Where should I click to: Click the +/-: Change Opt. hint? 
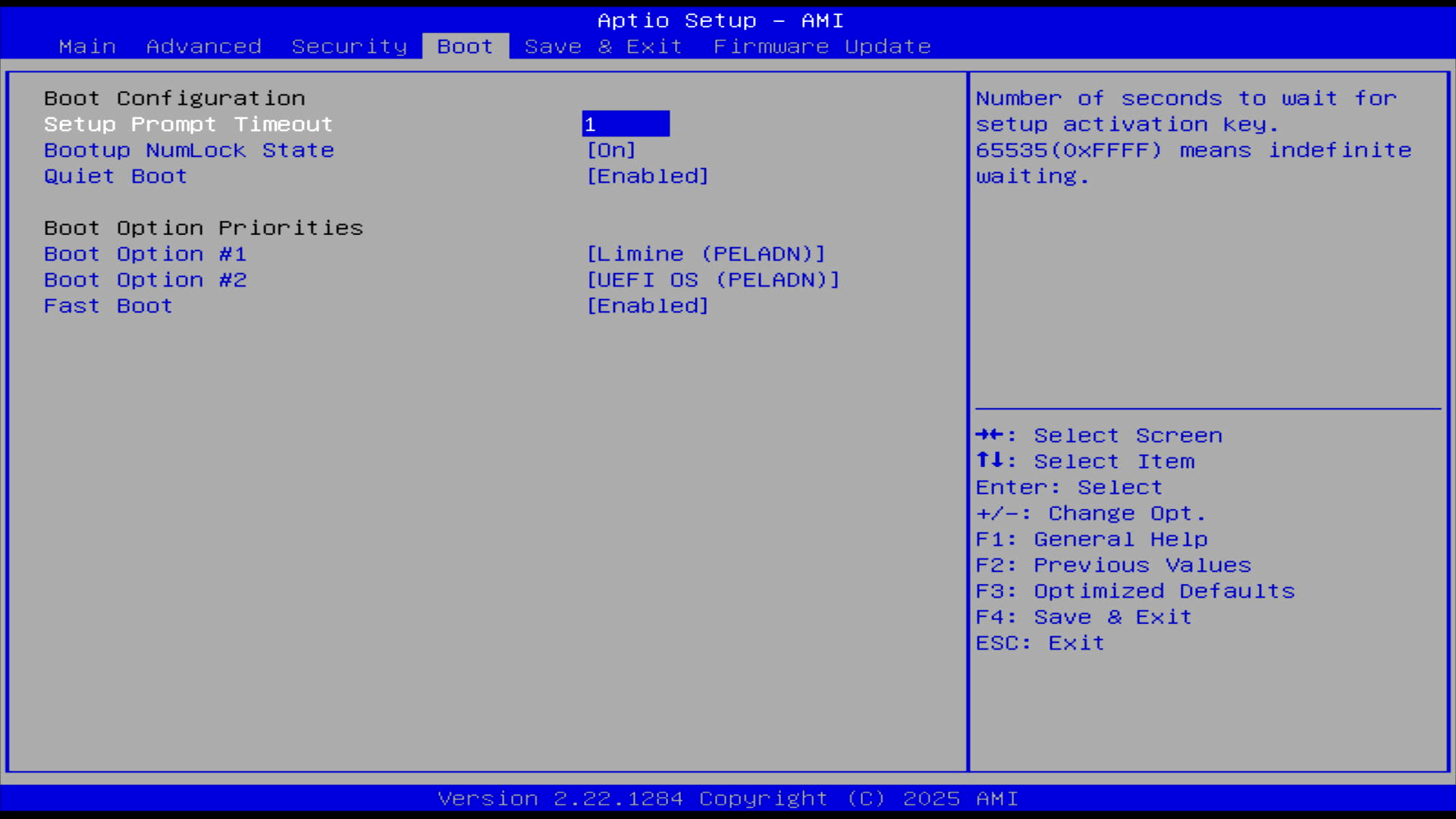tap(1090, 513)
